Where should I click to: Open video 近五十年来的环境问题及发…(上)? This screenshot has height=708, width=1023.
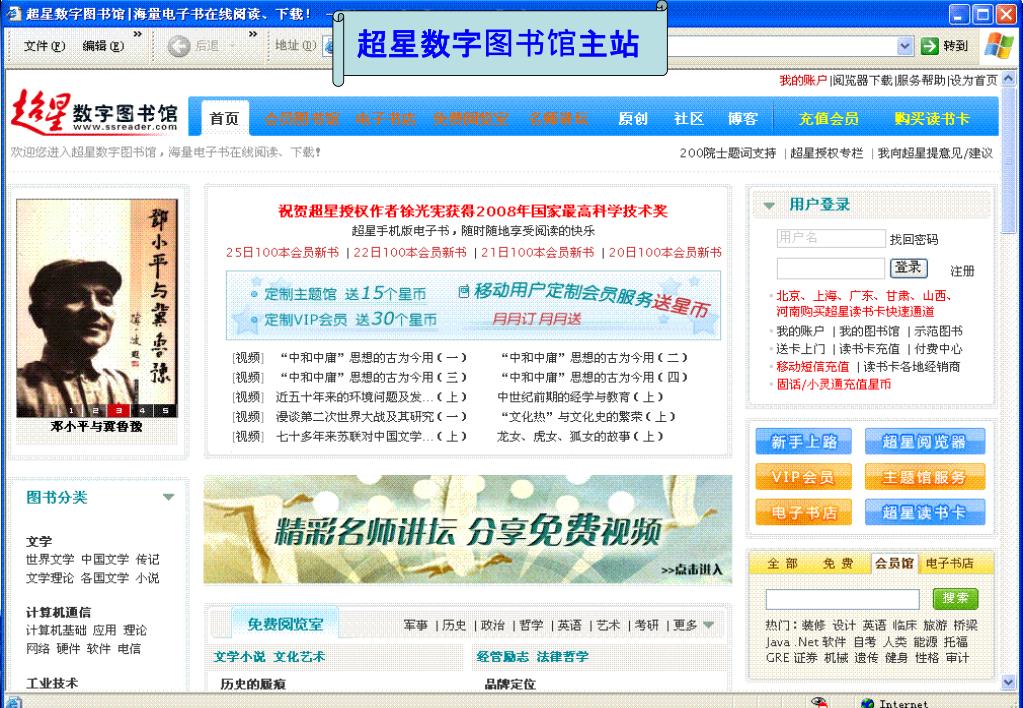(371, 397)
